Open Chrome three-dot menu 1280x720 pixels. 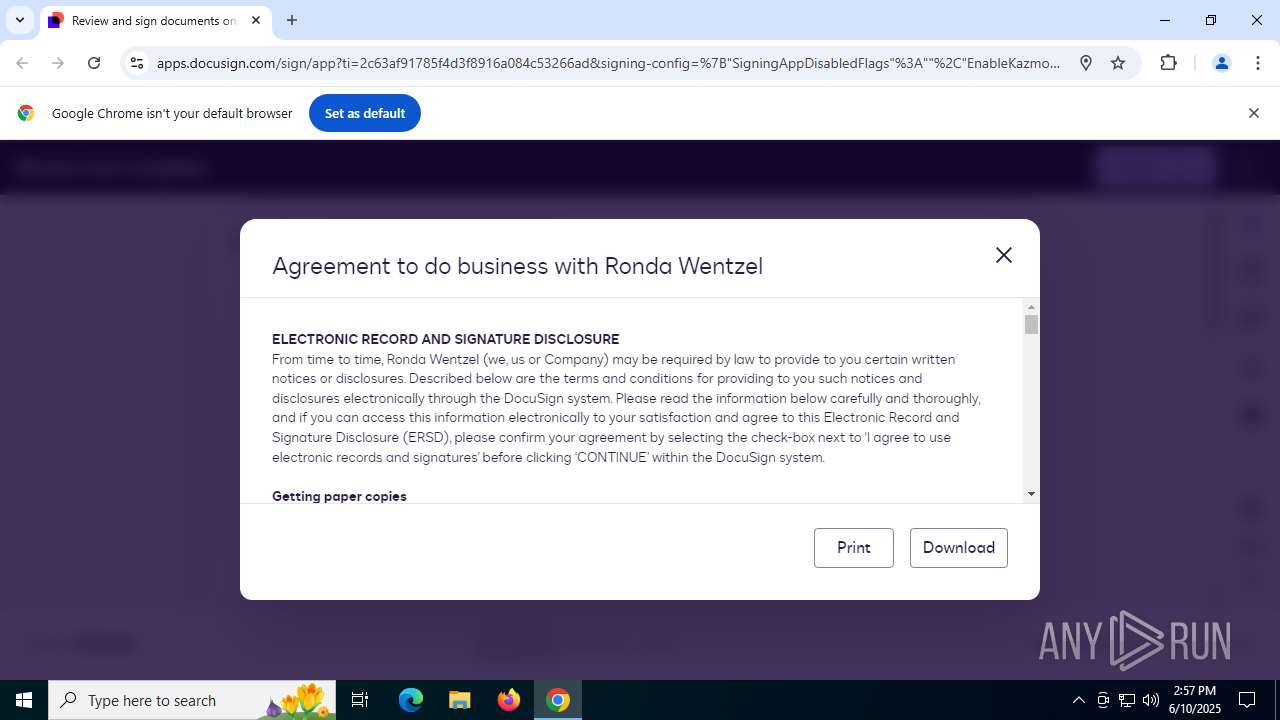tap(1258, 63)
